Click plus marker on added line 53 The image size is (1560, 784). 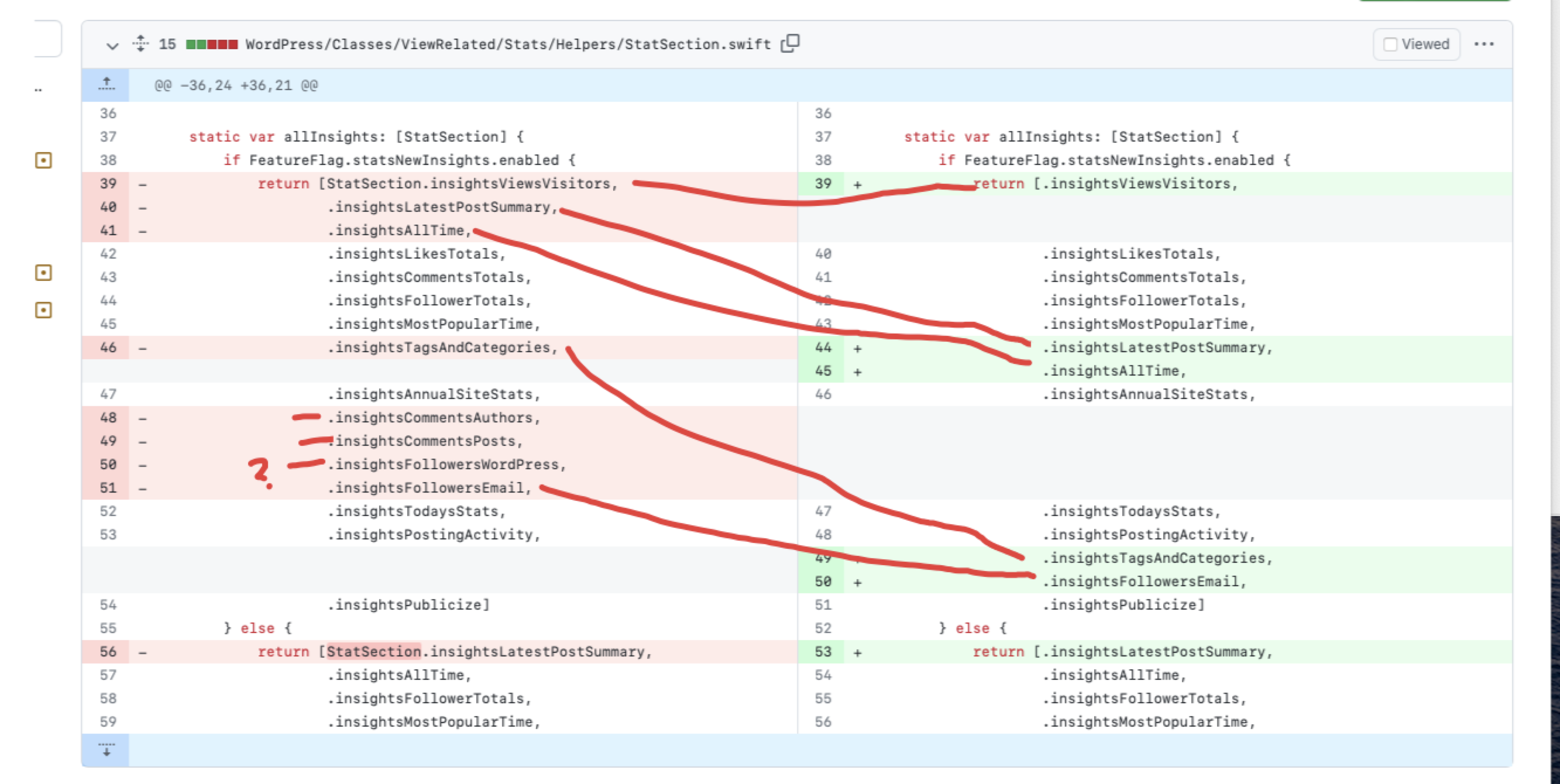click(x=857, y=652)
